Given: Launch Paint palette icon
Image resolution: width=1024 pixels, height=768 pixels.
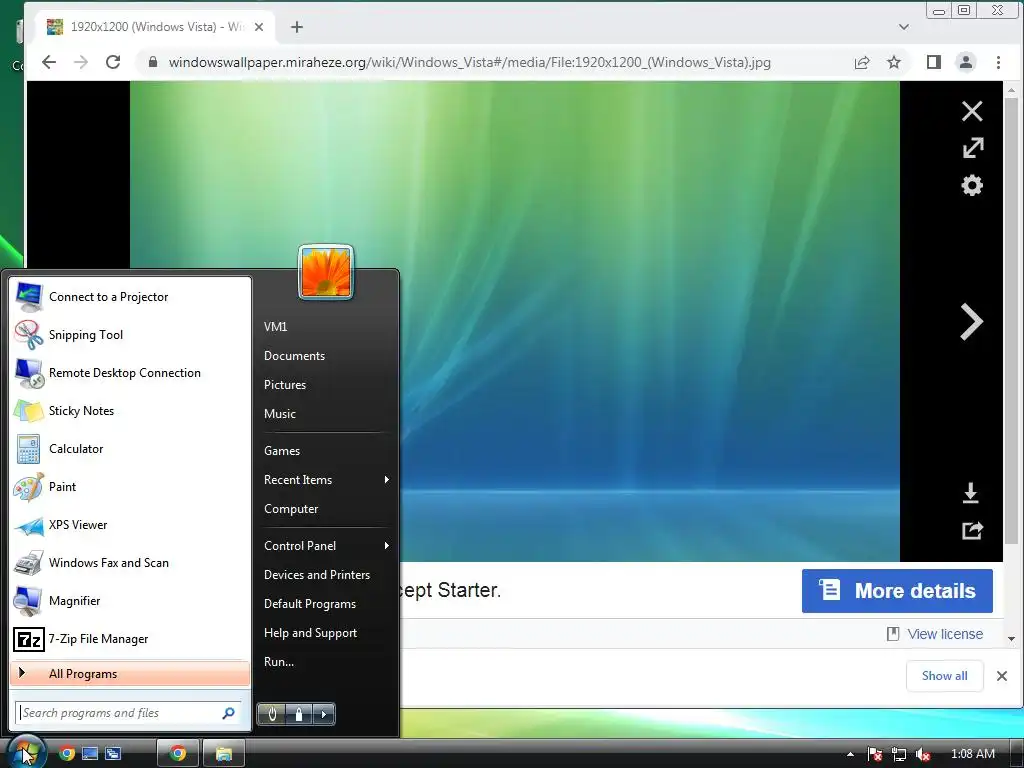Looking at the screenshot, I should pyautogui.click(x=29, y=487).
